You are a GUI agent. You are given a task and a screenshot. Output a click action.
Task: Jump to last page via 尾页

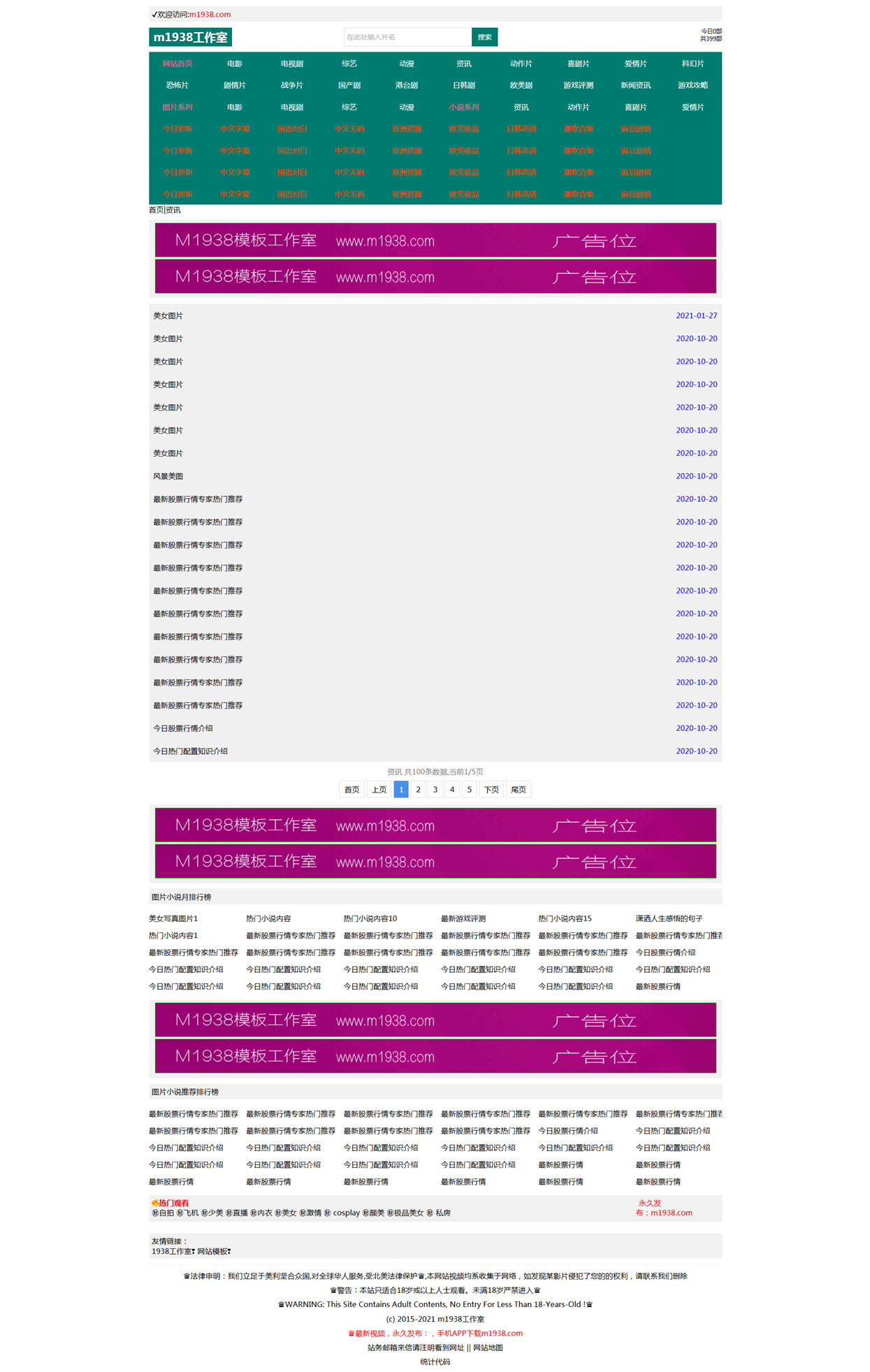coord(519,789)
